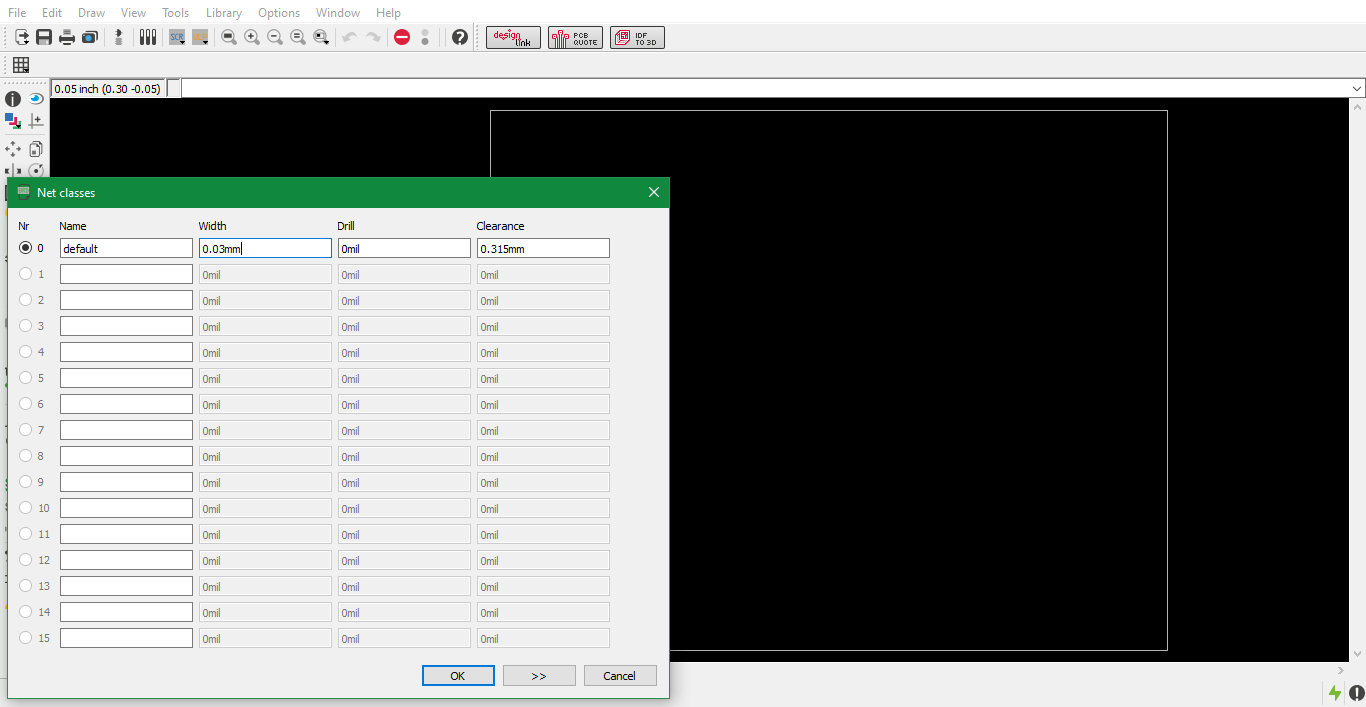Open the Options menu
The height and width of the screenshot is (707, 1366).
[x=279, y=13]
